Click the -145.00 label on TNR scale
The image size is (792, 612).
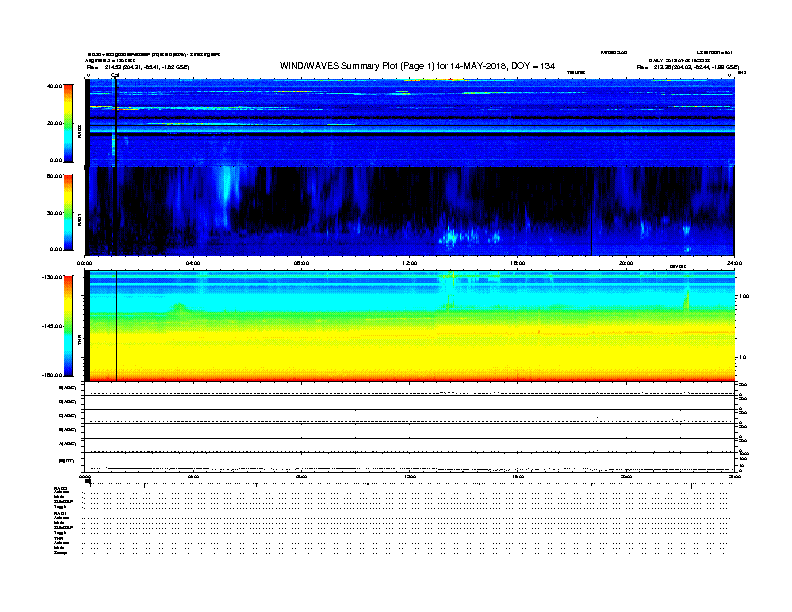click(53, 326)
